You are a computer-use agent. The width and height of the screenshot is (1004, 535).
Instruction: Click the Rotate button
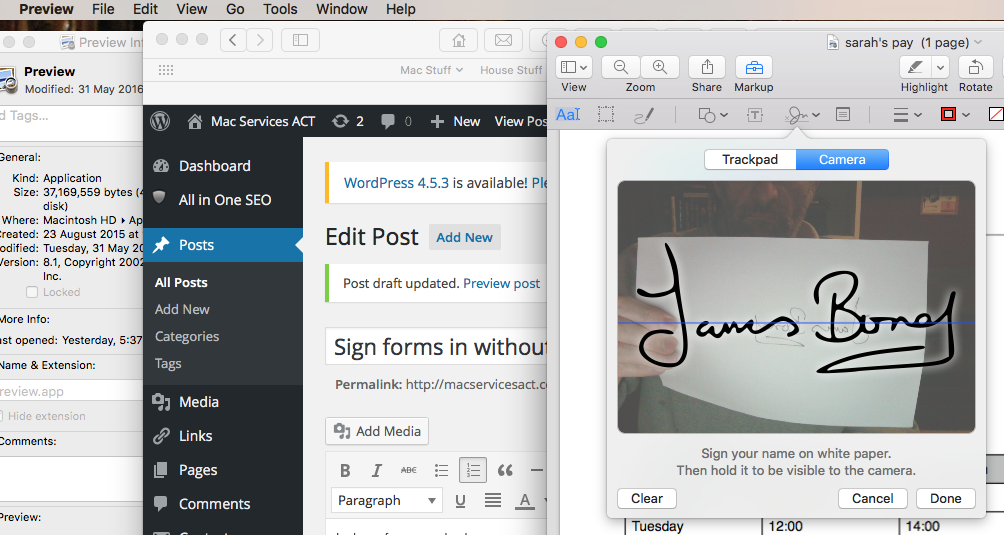[x=975, y=68]
